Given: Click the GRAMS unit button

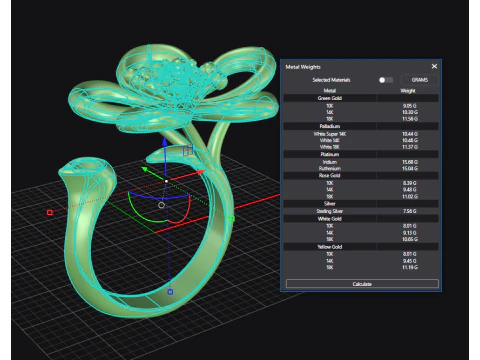Looking at the screenshot, I should (x=420, y=80).
